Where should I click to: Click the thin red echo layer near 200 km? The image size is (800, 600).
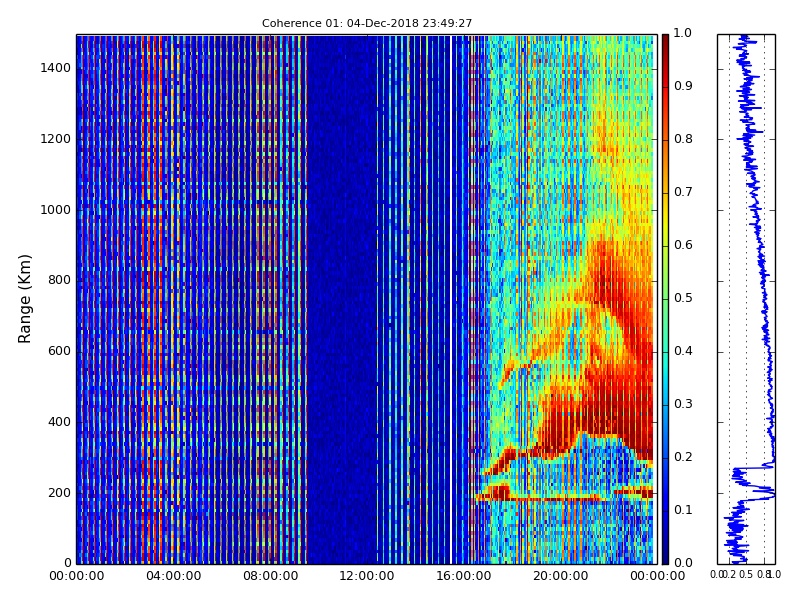point(556,498)
